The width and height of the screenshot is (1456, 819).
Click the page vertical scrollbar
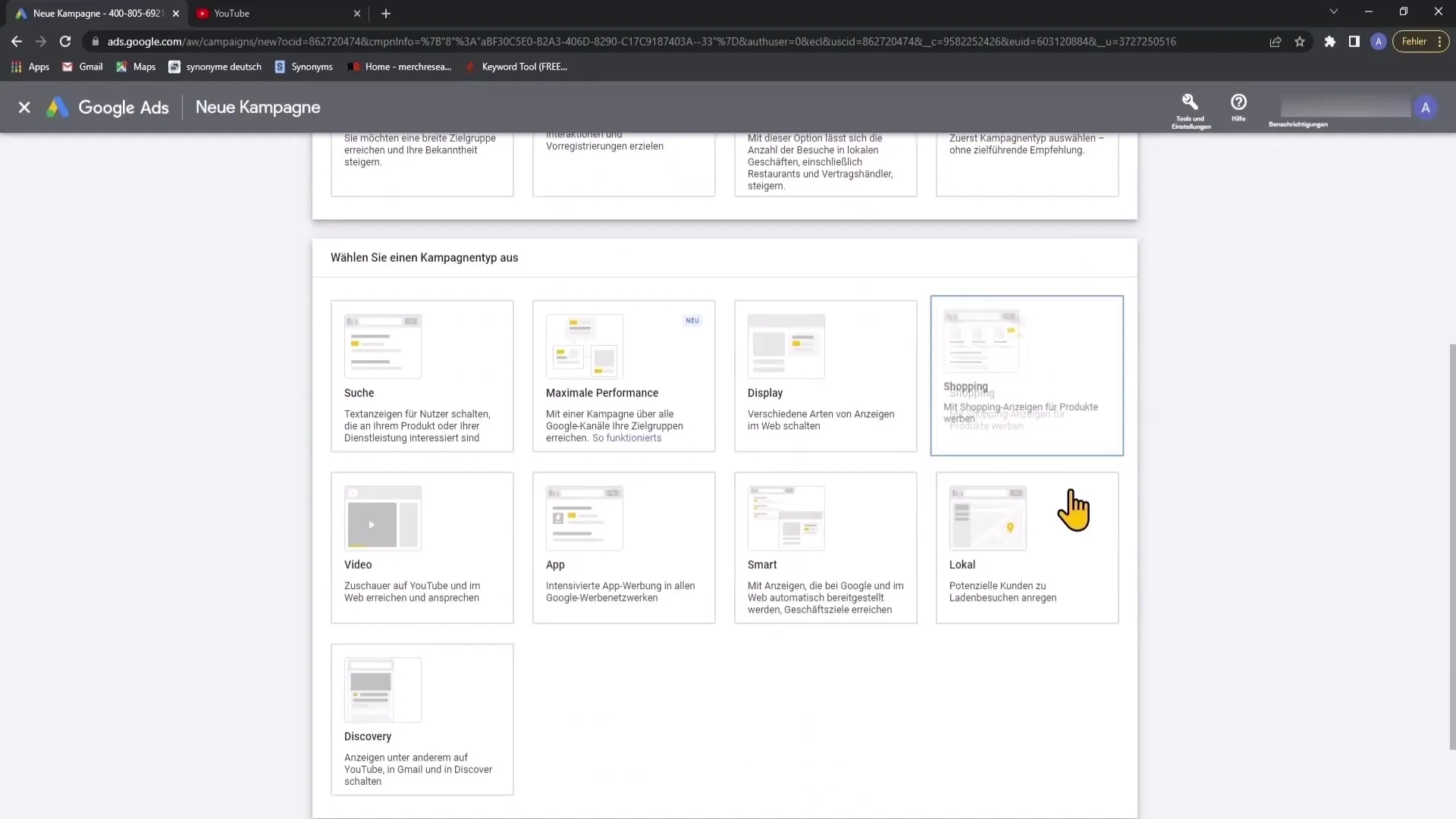1452,546
